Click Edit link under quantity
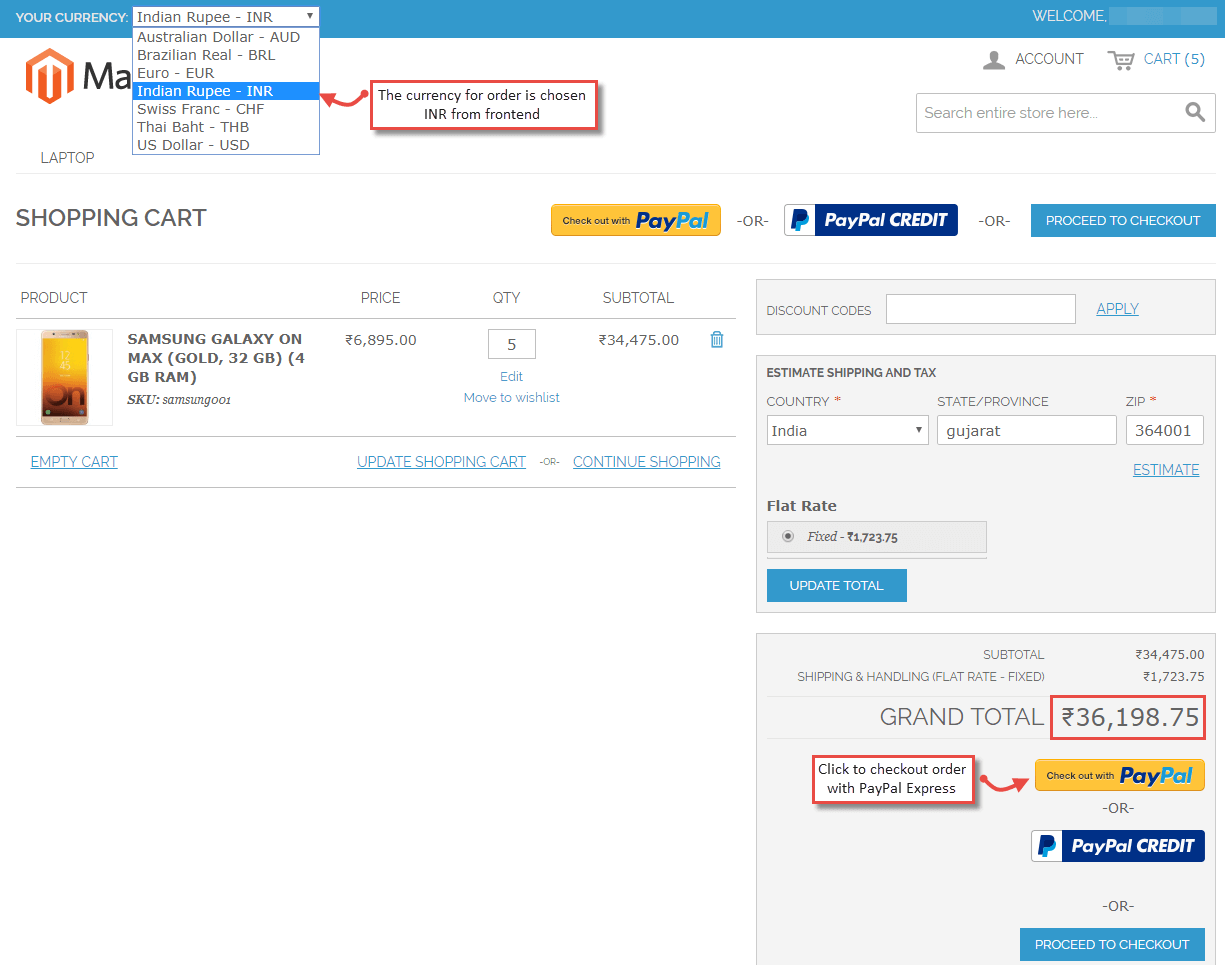Viewport: 1225px width, 965px height. (512, 377)
